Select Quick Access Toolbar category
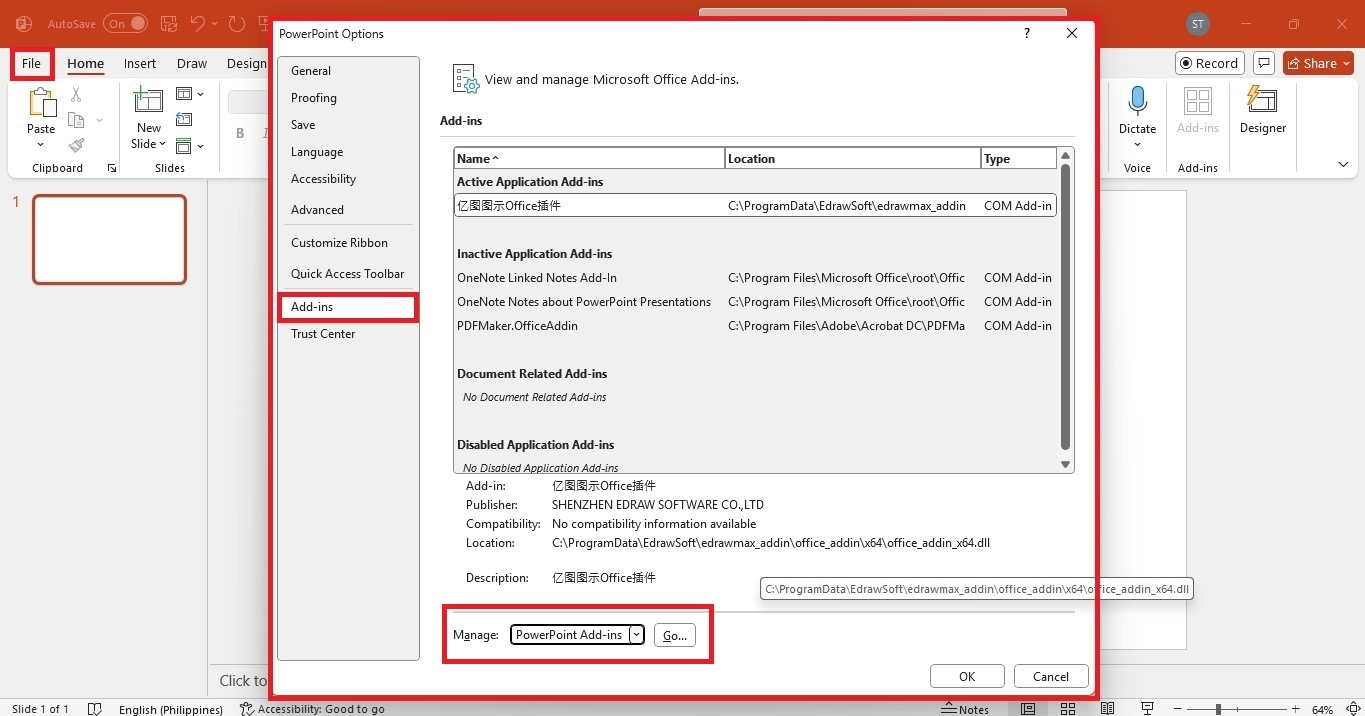Viewport: 1365px width, 716px height. [347, 274]
